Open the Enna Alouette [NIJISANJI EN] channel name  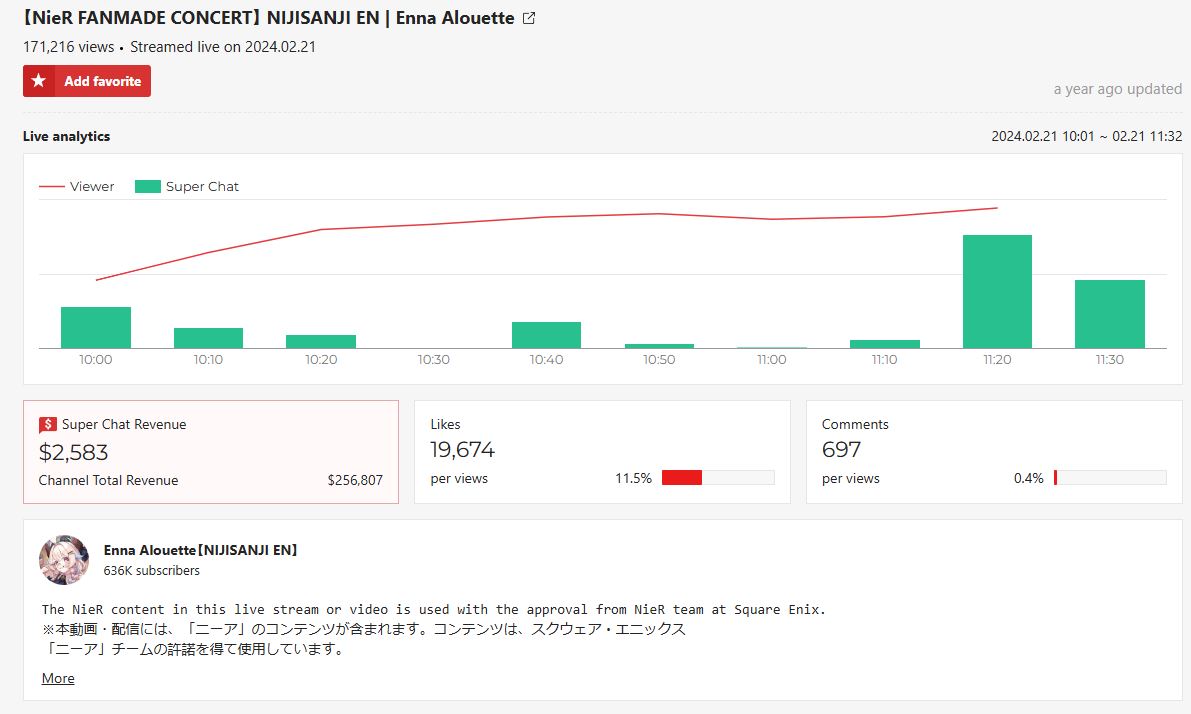tap(201, 550)
